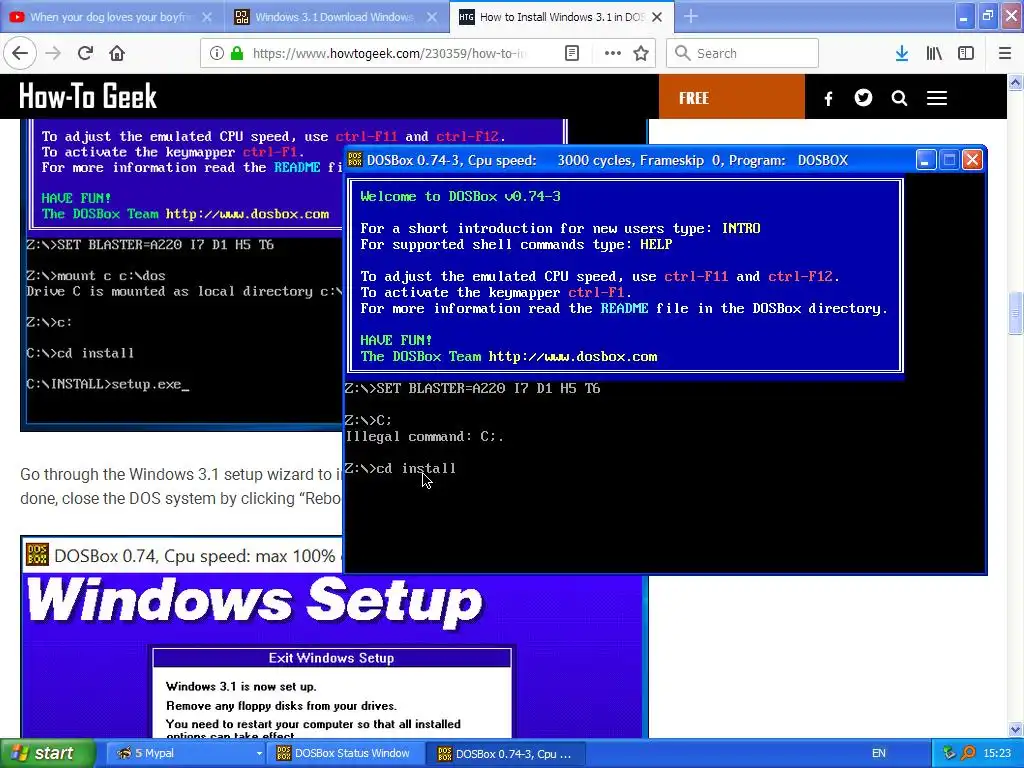The width and height of the screenshot is (1024, 768).
Task: Click the green padlock security icon
Action: 237,54
